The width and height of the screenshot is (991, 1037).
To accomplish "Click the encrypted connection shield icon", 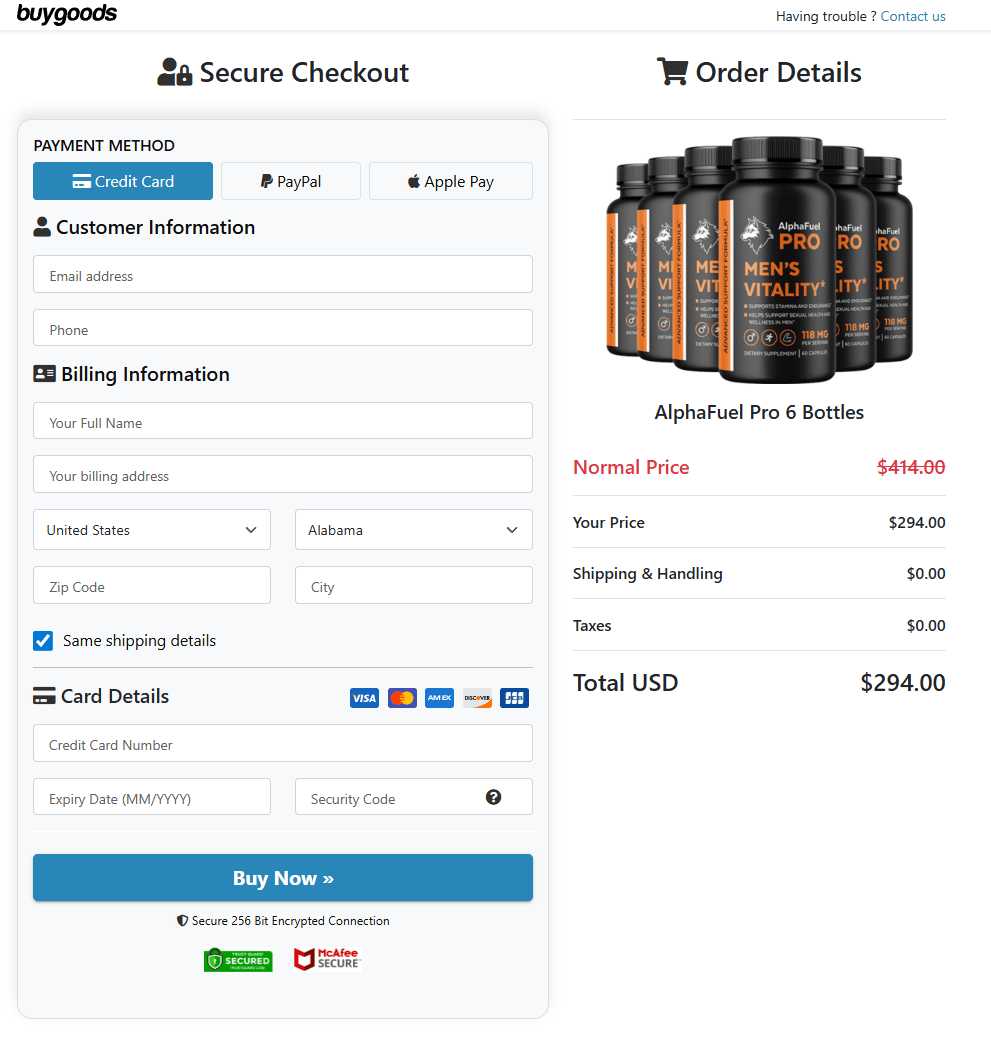I will click(182, 920).
